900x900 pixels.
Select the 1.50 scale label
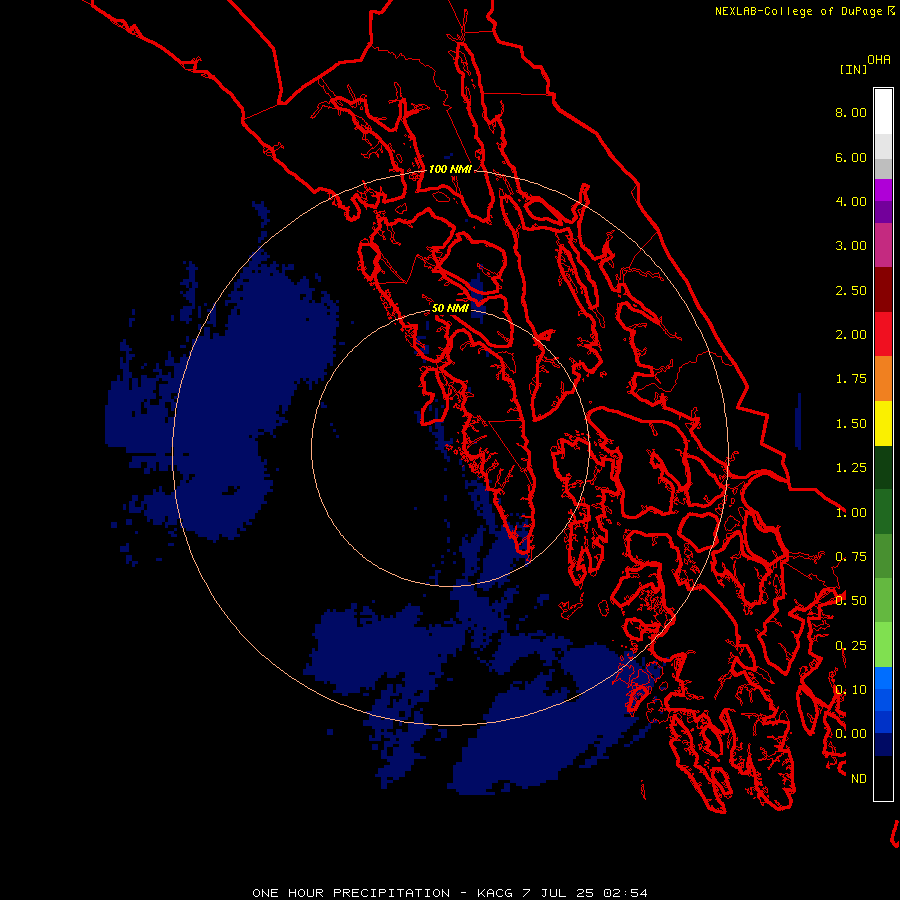coord(851,424)
